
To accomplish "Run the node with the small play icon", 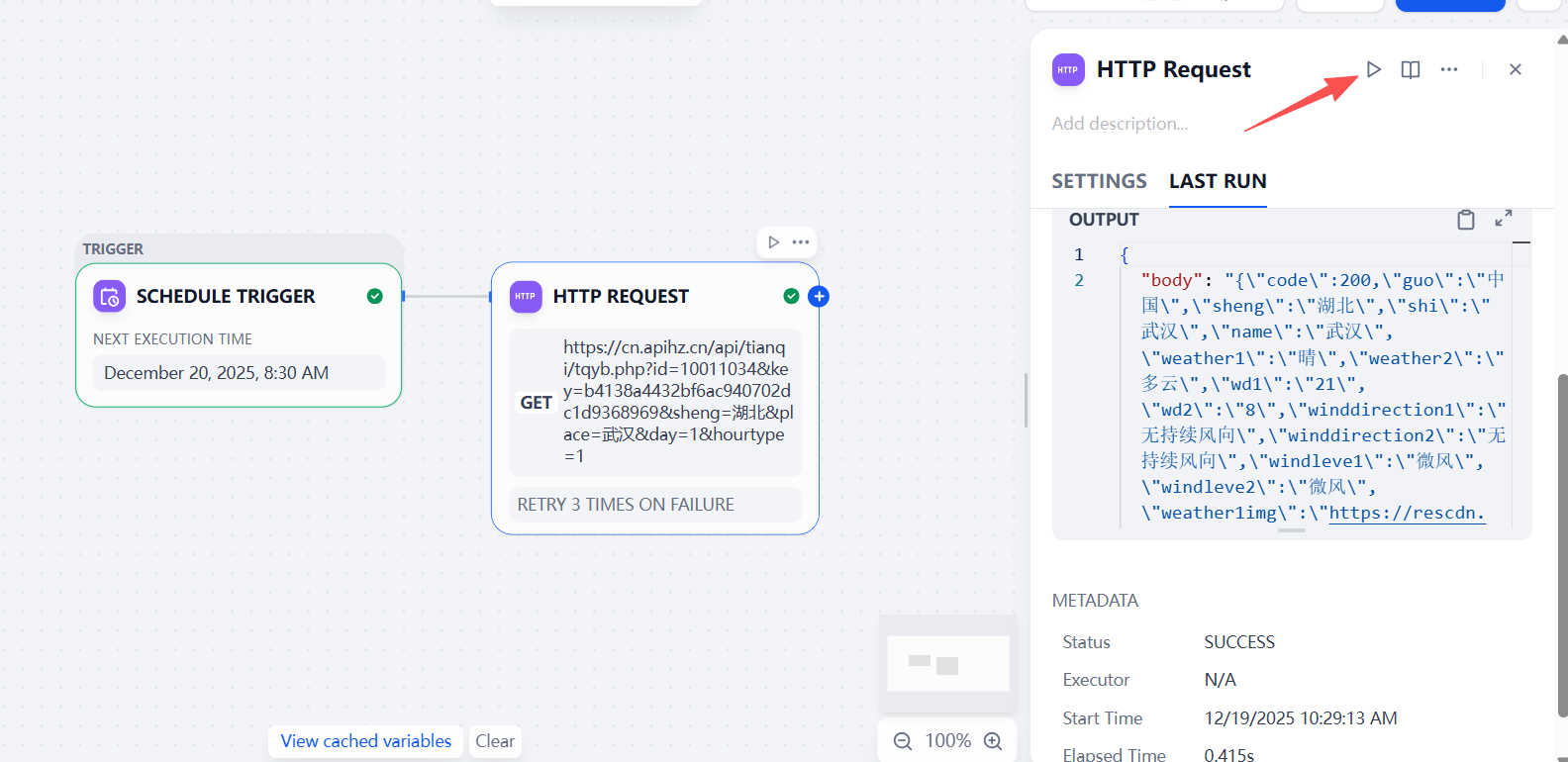I will tap(773, 242).
